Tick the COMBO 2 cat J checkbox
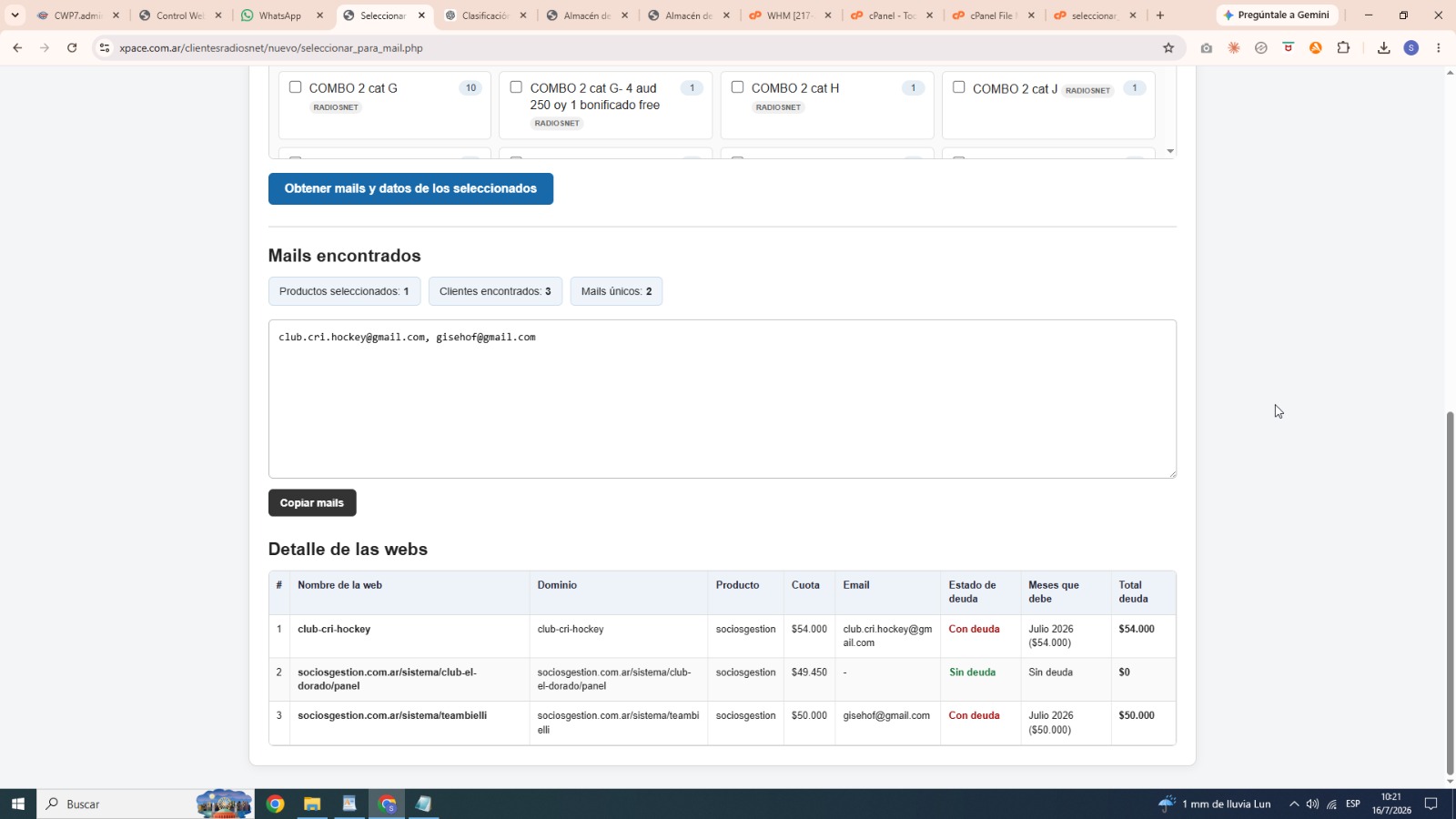The width and height of the screenshot is (1456, 819). coord(958,87)
